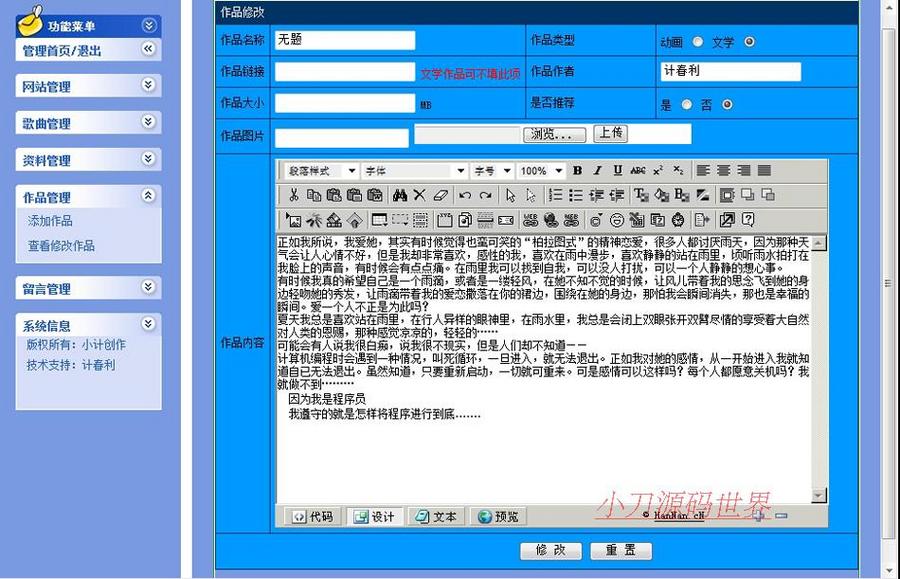Open the 字体 font family dropdown
The height and width of the screenshot is (579, 900).
click(x=461, y=171)
